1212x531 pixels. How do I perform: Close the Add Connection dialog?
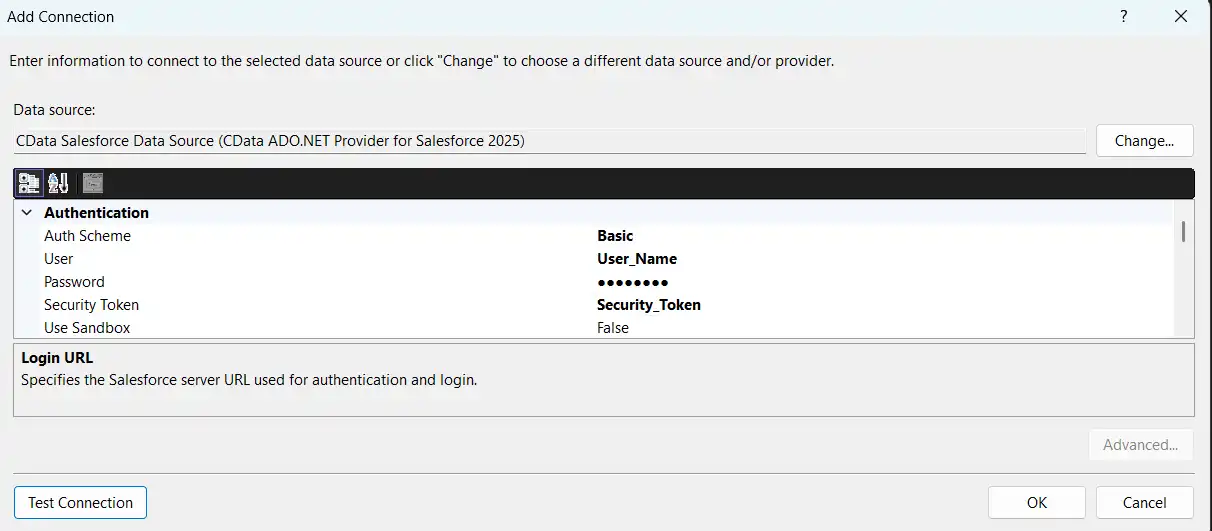[x=1181, y=16]
